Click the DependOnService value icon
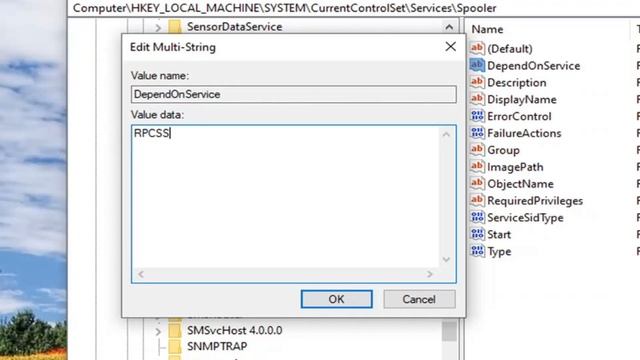640x360 pixels. 477,65
